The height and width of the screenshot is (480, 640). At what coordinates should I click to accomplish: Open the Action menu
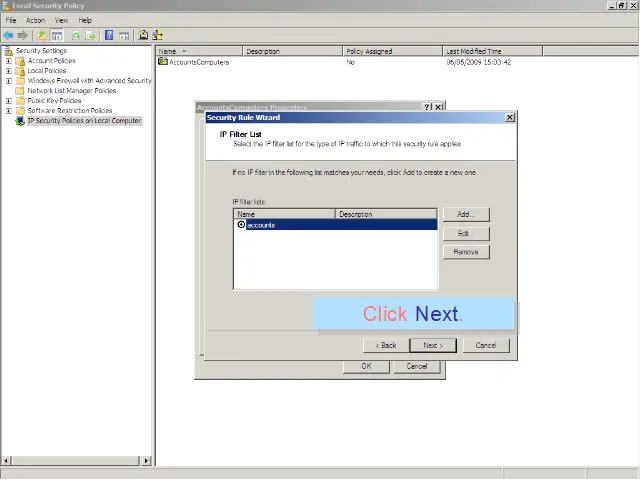click(35, 20)
